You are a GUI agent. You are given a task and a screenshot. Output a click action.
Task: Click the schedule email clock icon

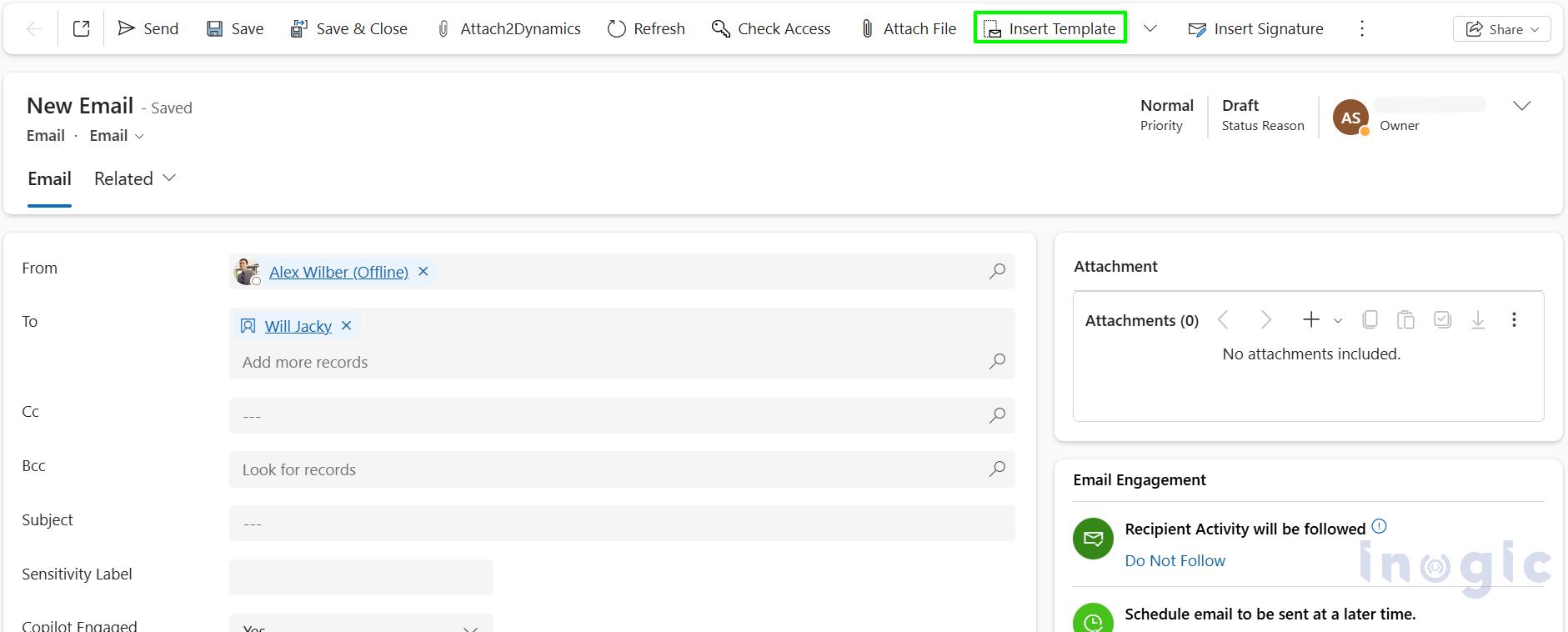click(x=1093, y=618)
